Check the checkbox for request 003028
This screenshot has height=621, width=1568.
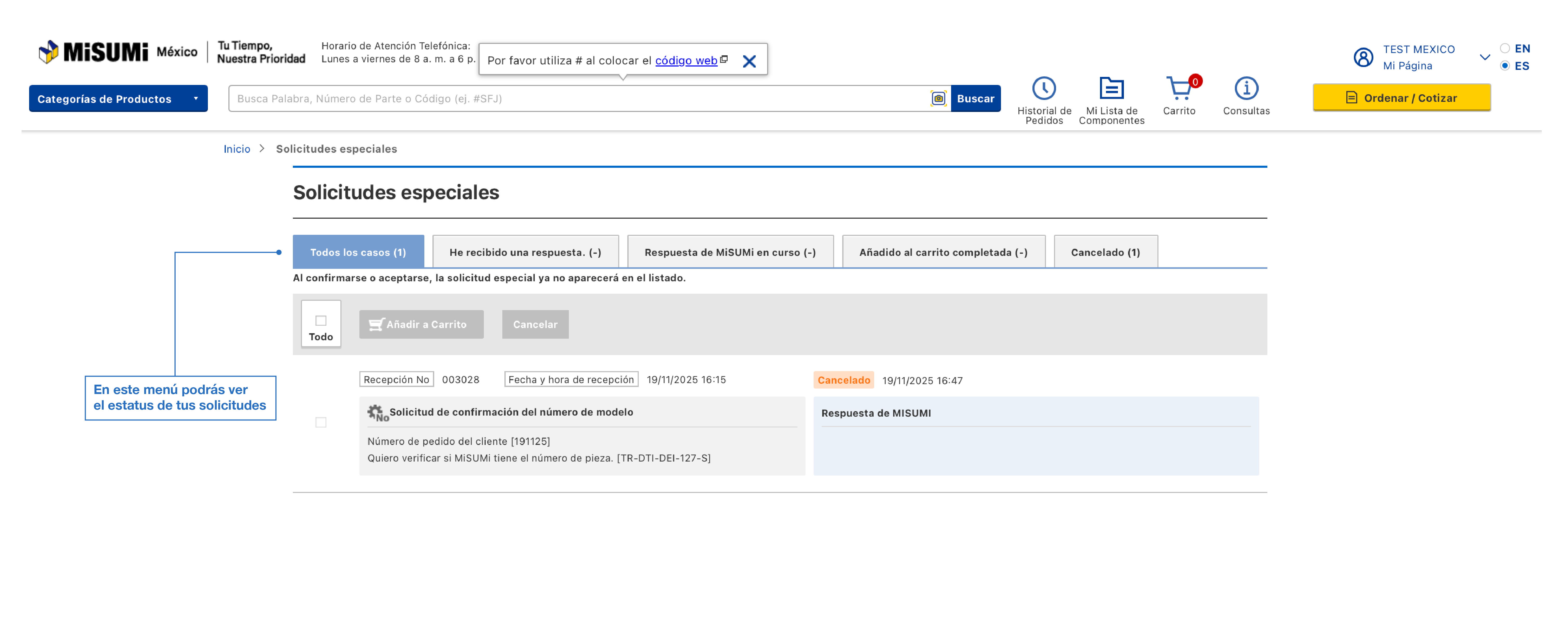(321, 422)
